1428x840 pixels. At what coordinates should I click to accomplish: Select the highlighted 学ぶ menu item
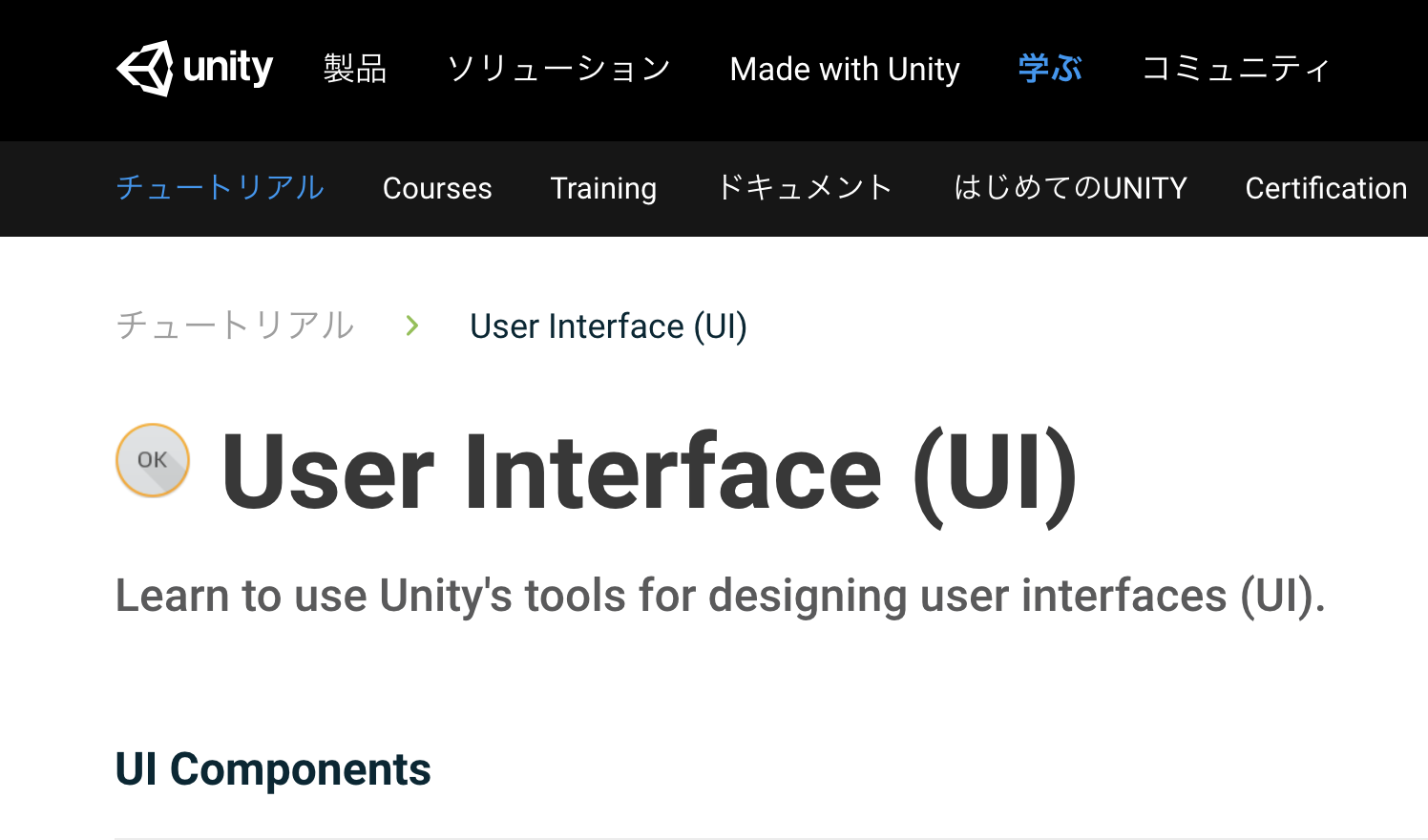point(1050,69)
